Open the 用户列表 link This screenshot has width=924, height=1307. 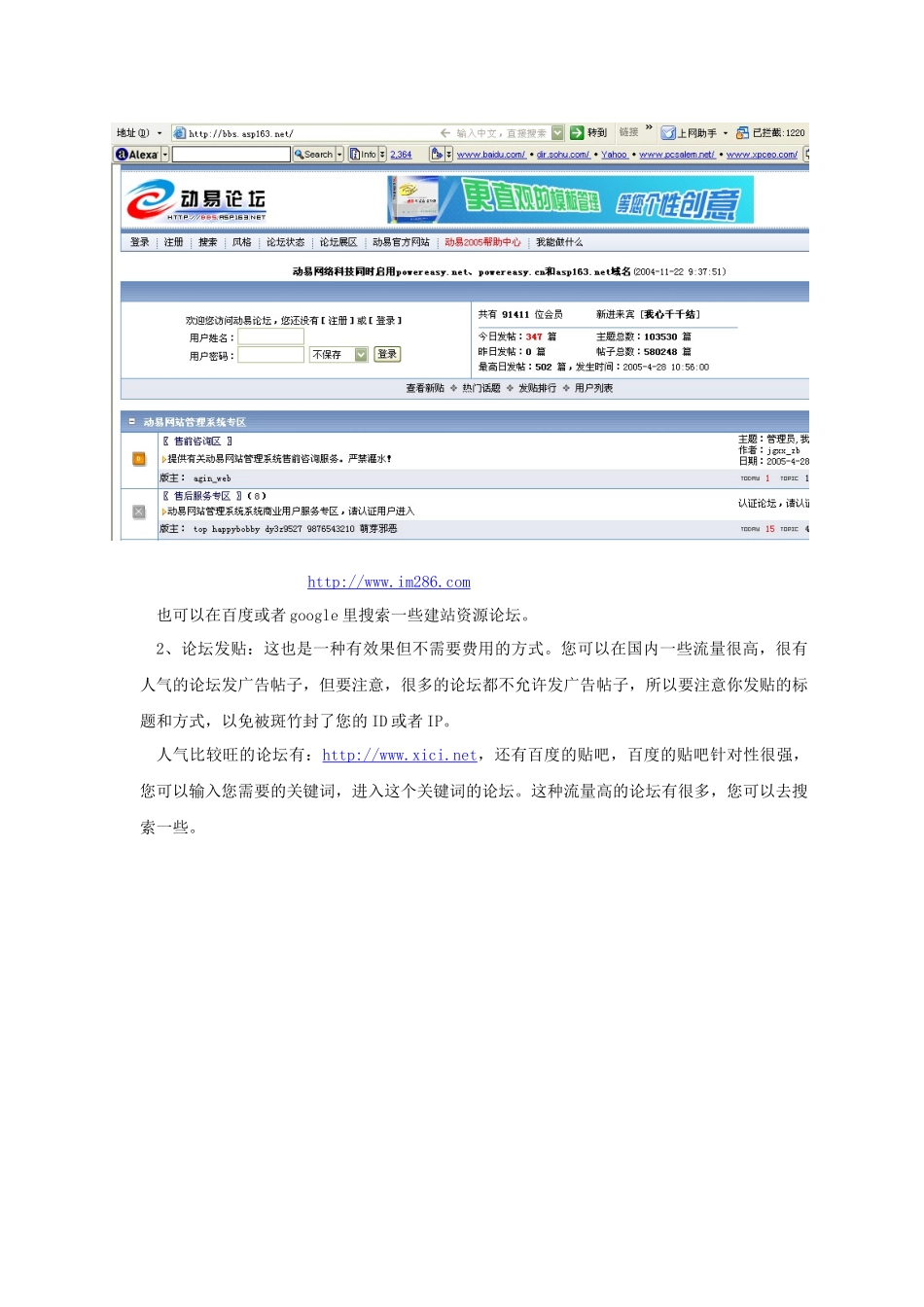point(593,388)
